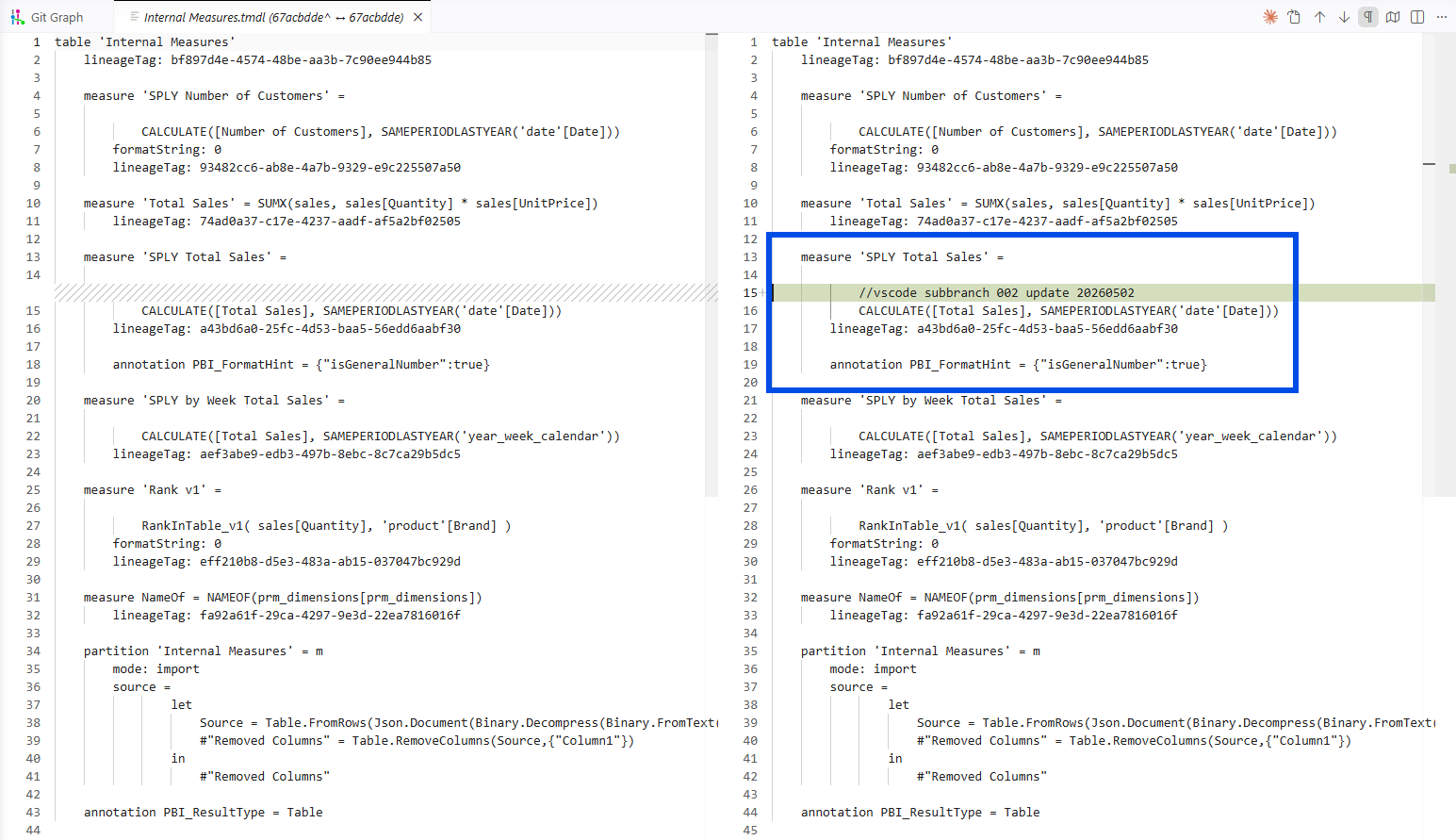
Task: Click year_week_calendar CALCULATE line in right pane
Action: click(1098, 436)
